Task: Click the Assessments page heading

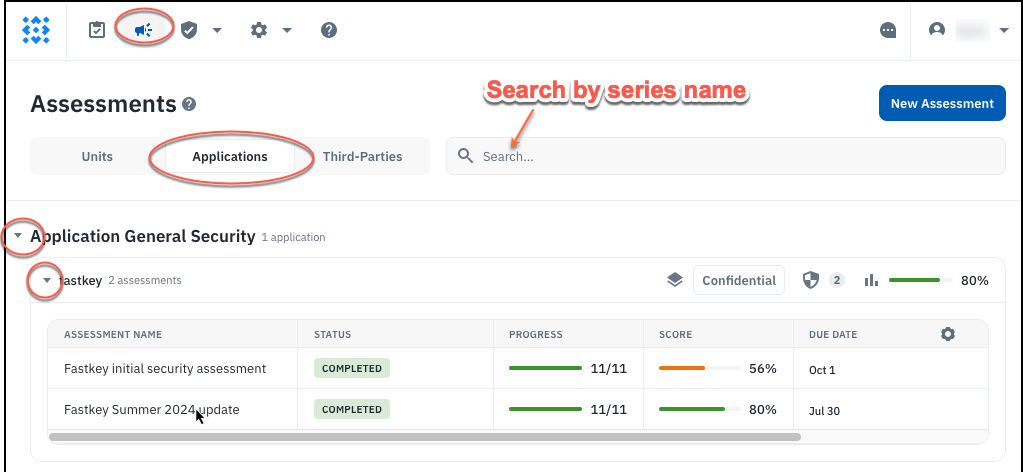Action: [104, 104]
